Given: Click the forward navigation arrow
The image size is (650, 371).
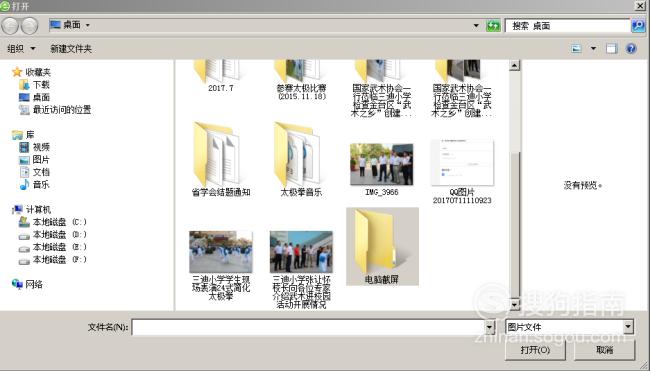Looking at the screenshot, I should click(x=29, y=26).
